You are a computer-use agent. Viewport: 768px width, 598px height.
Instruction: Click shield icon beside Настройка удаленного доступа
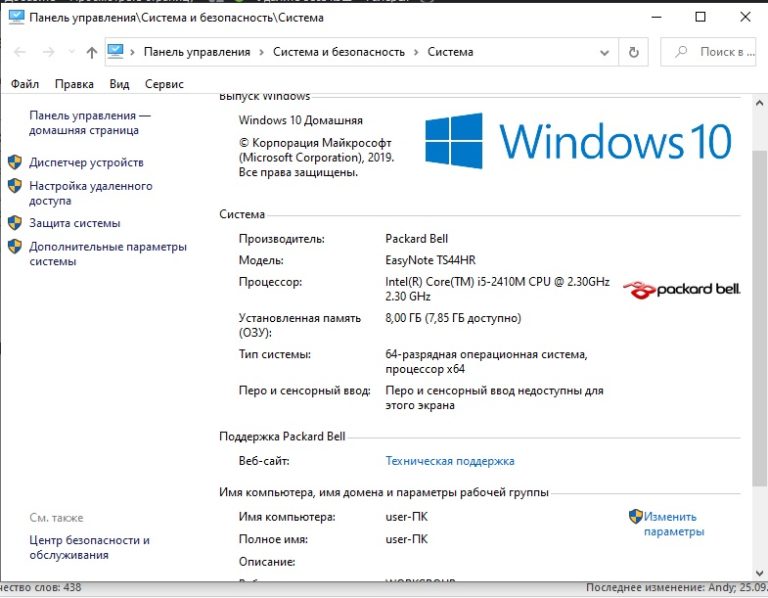[15, 186]
